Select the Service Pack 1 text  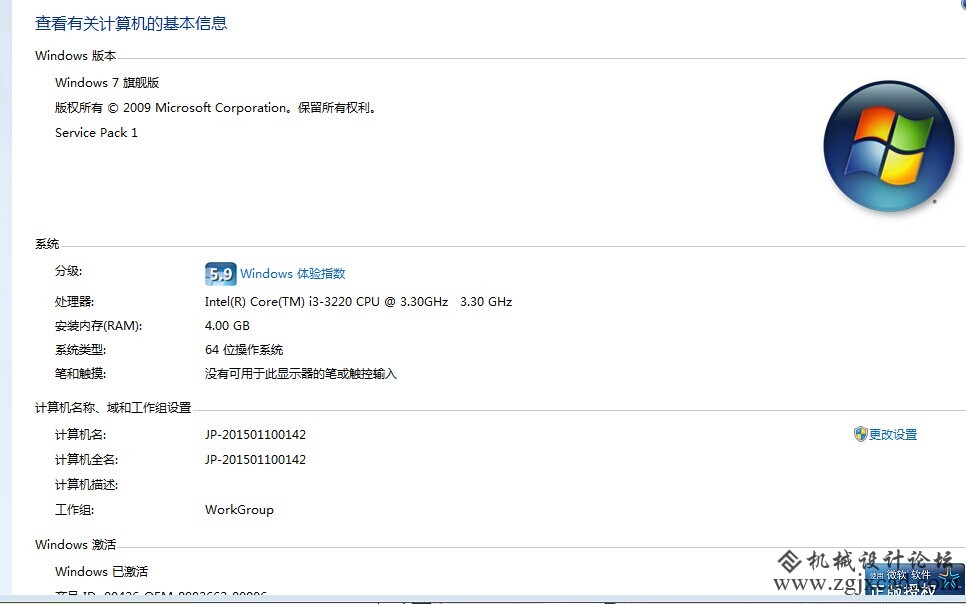[x=96, y=133]
